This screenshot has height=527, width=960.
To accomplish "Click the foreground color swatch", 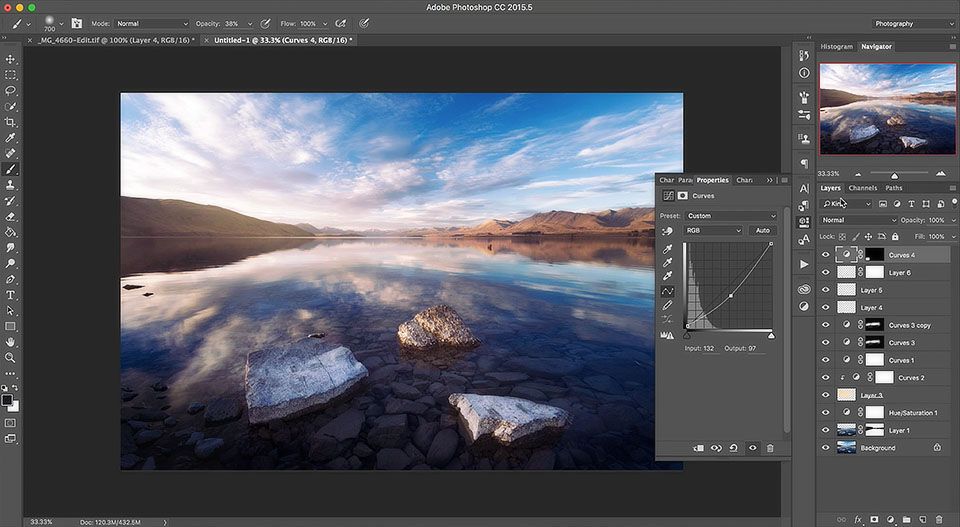I will (x=8, y=400).
